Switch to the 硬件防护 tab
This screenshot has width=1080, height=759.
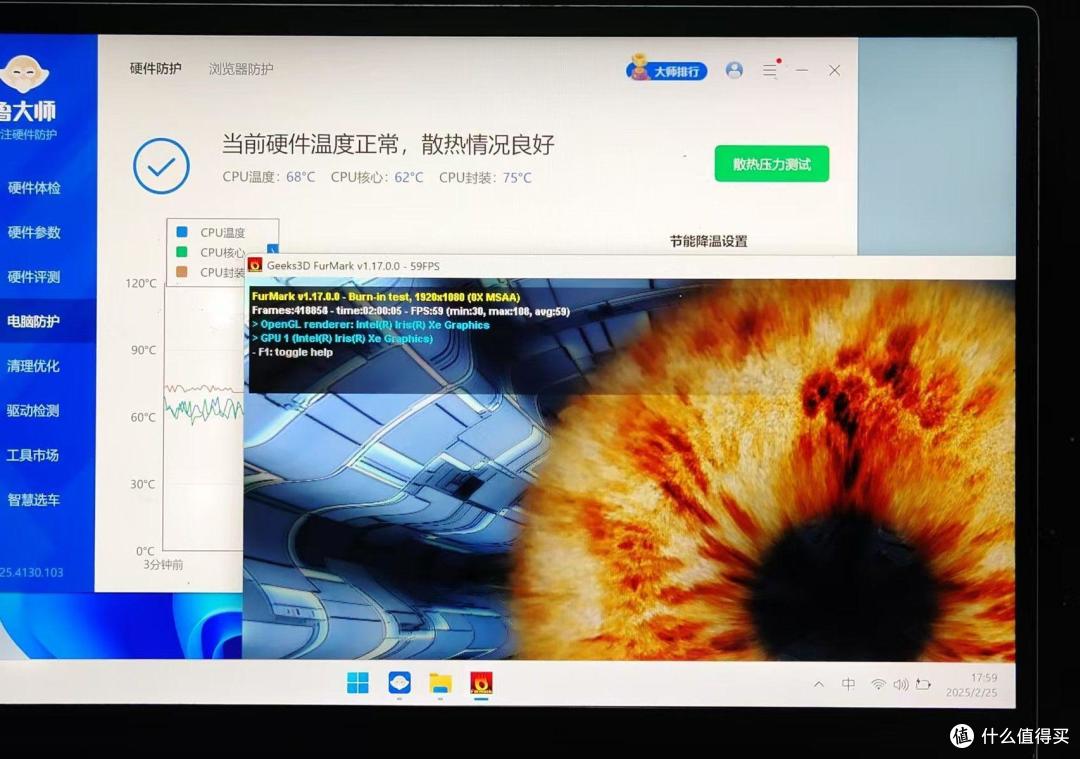click(156, 68)
